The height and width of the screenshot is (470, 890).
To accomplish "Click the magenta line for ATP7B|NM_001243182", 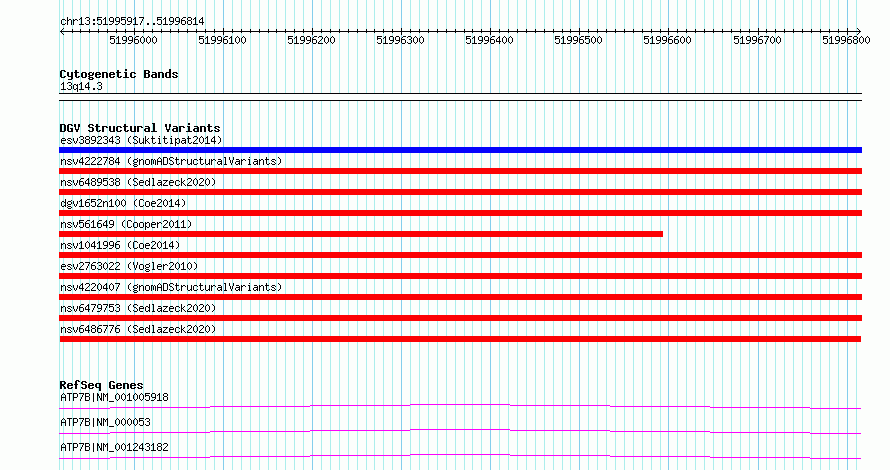I will tap(460, 456).
